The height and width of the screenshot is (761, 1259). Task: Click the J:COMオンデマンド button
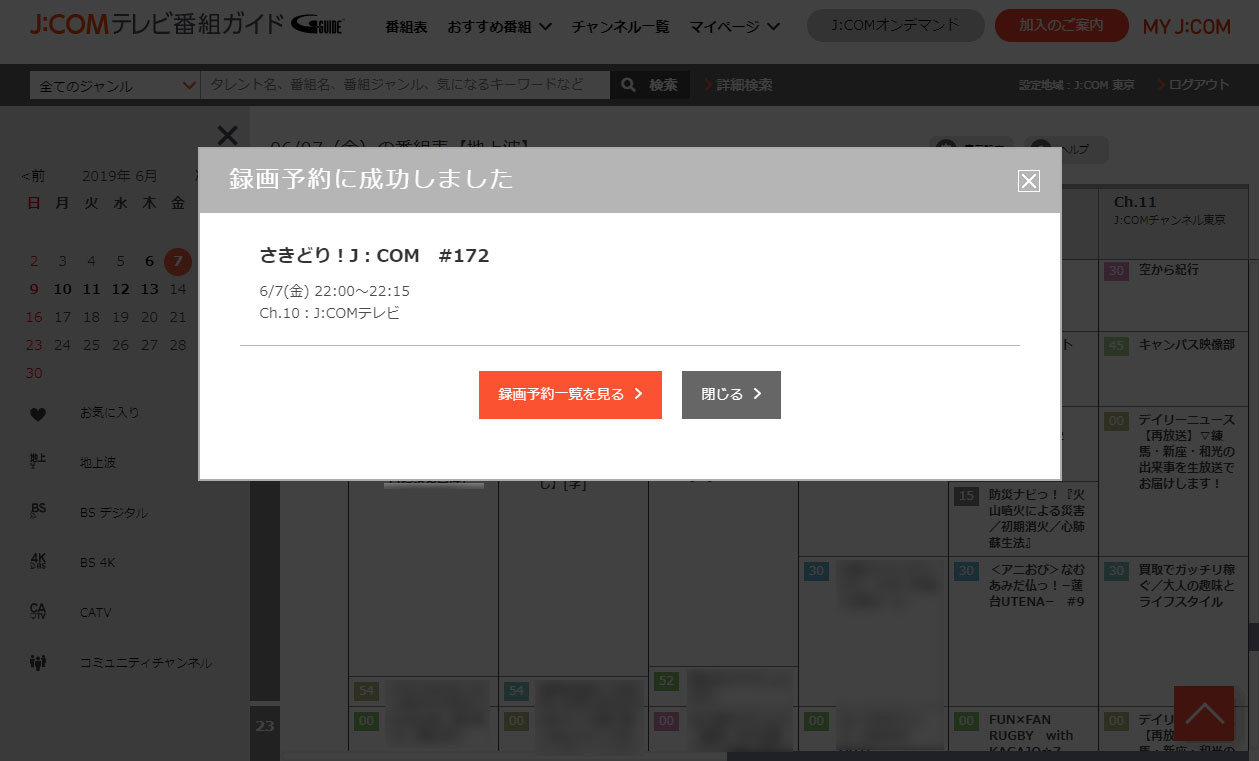[895, 26]
